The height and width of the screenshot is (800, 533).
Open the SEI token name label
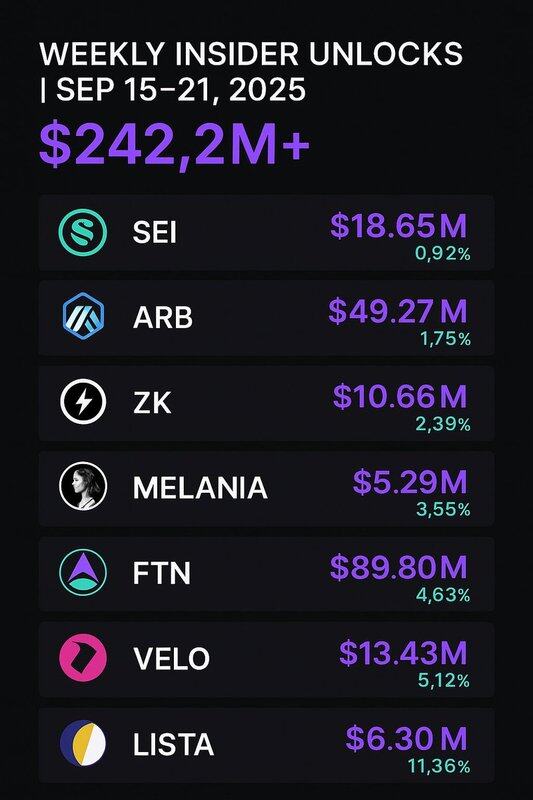pyautogui.click(x=155, y=233)
